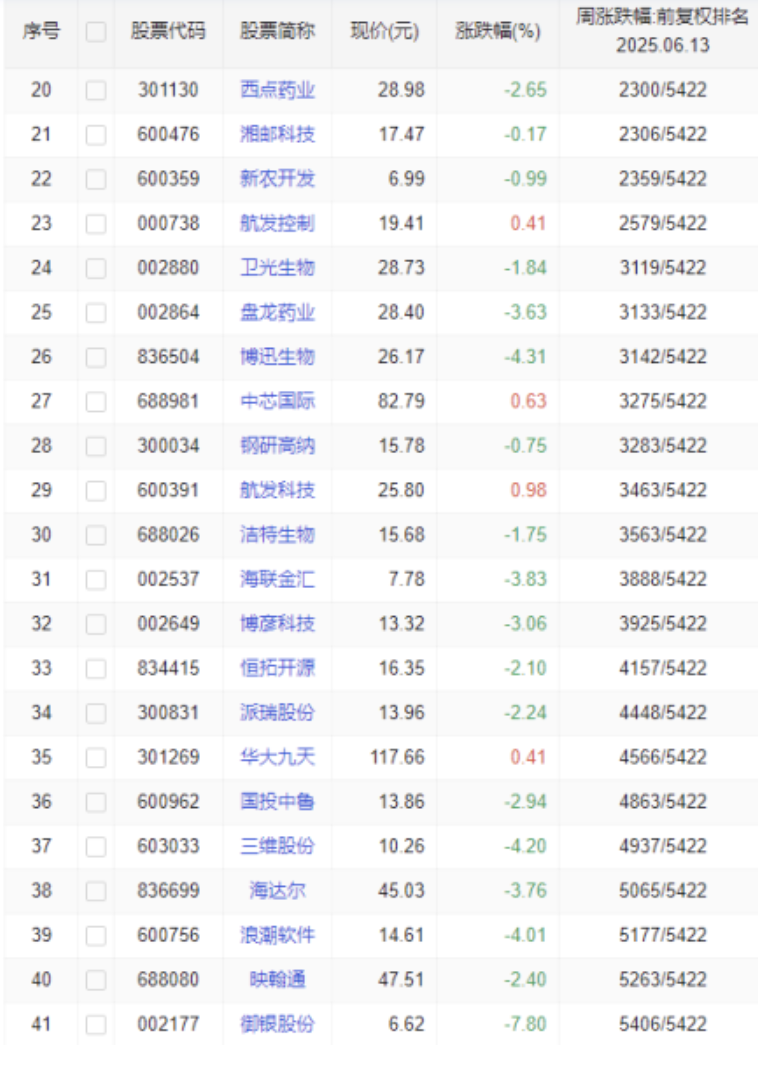Check the box for row 38 海达尔

(96, 891)
